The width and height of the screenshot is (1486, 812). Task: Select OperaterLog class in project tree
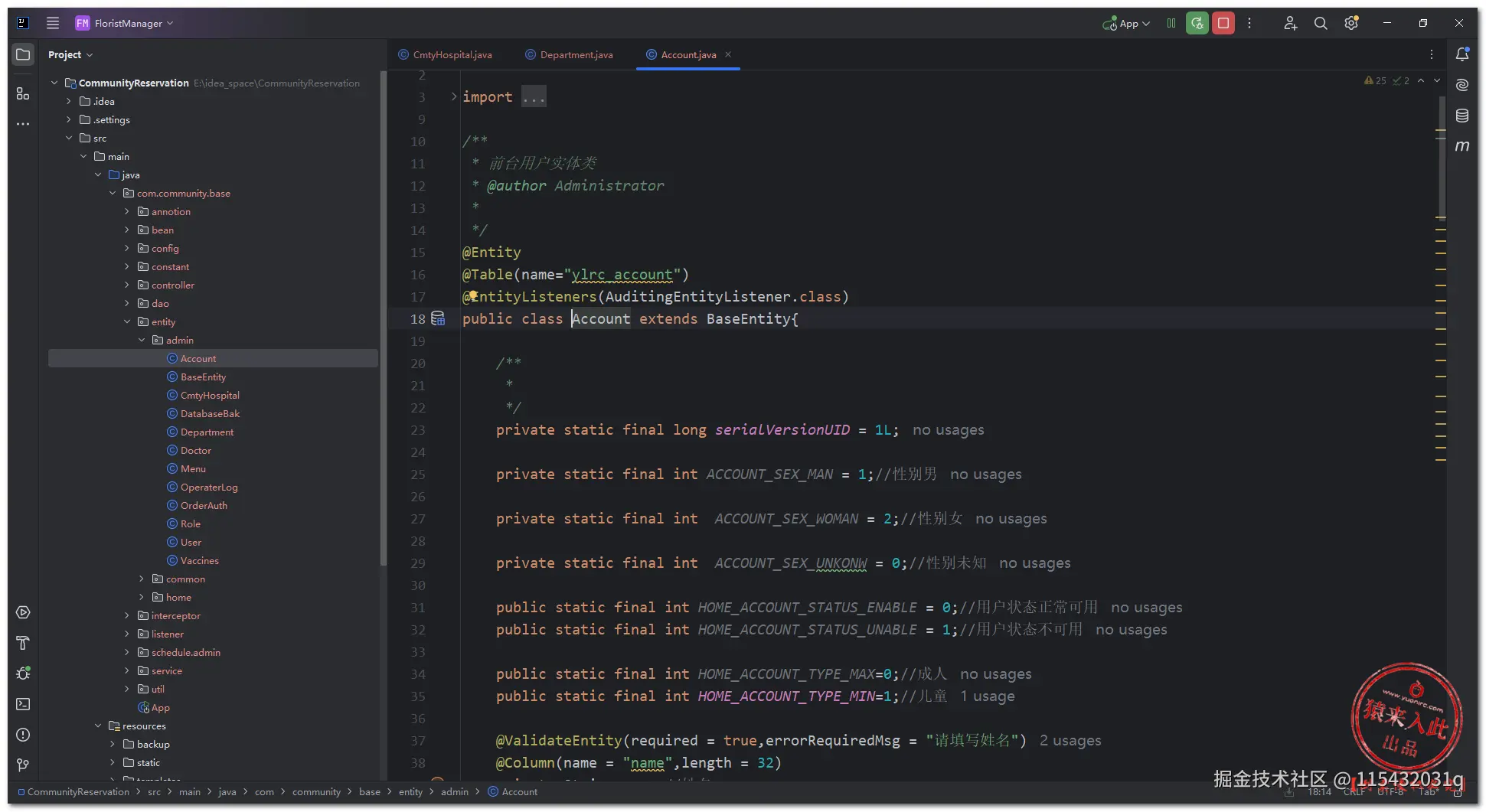point(209,487)
